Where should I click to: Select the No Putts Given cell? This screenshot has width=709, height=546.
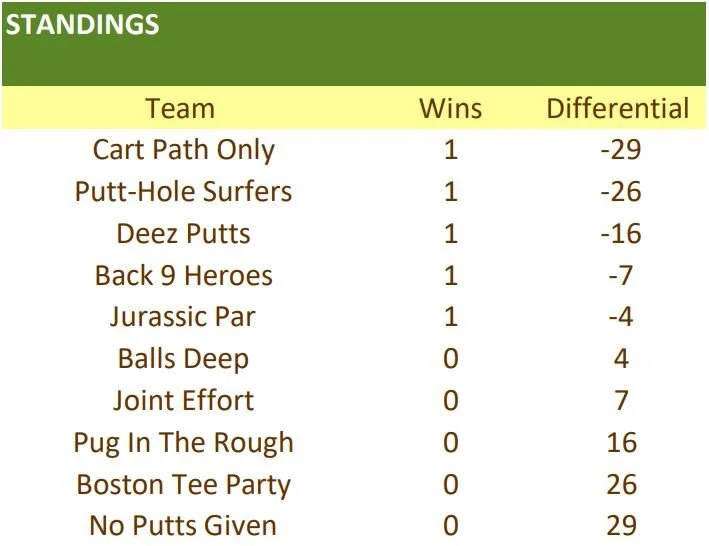(183, 526)
